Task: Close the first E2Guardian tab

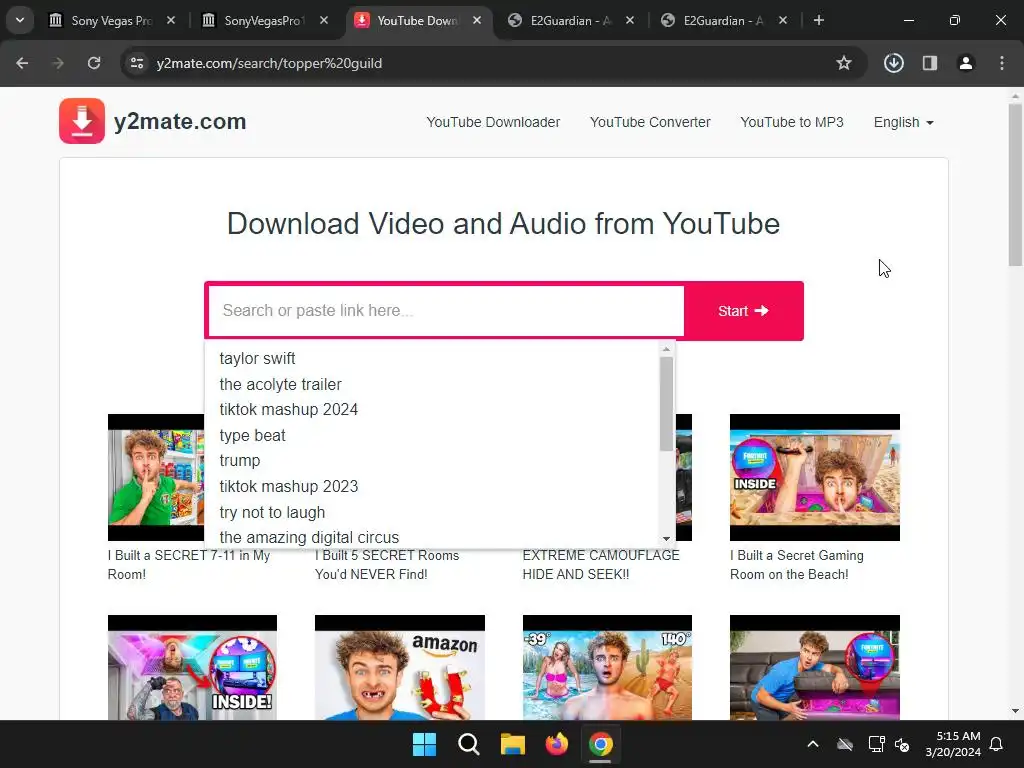Action: pyautogui.click(x=630, y=20)
